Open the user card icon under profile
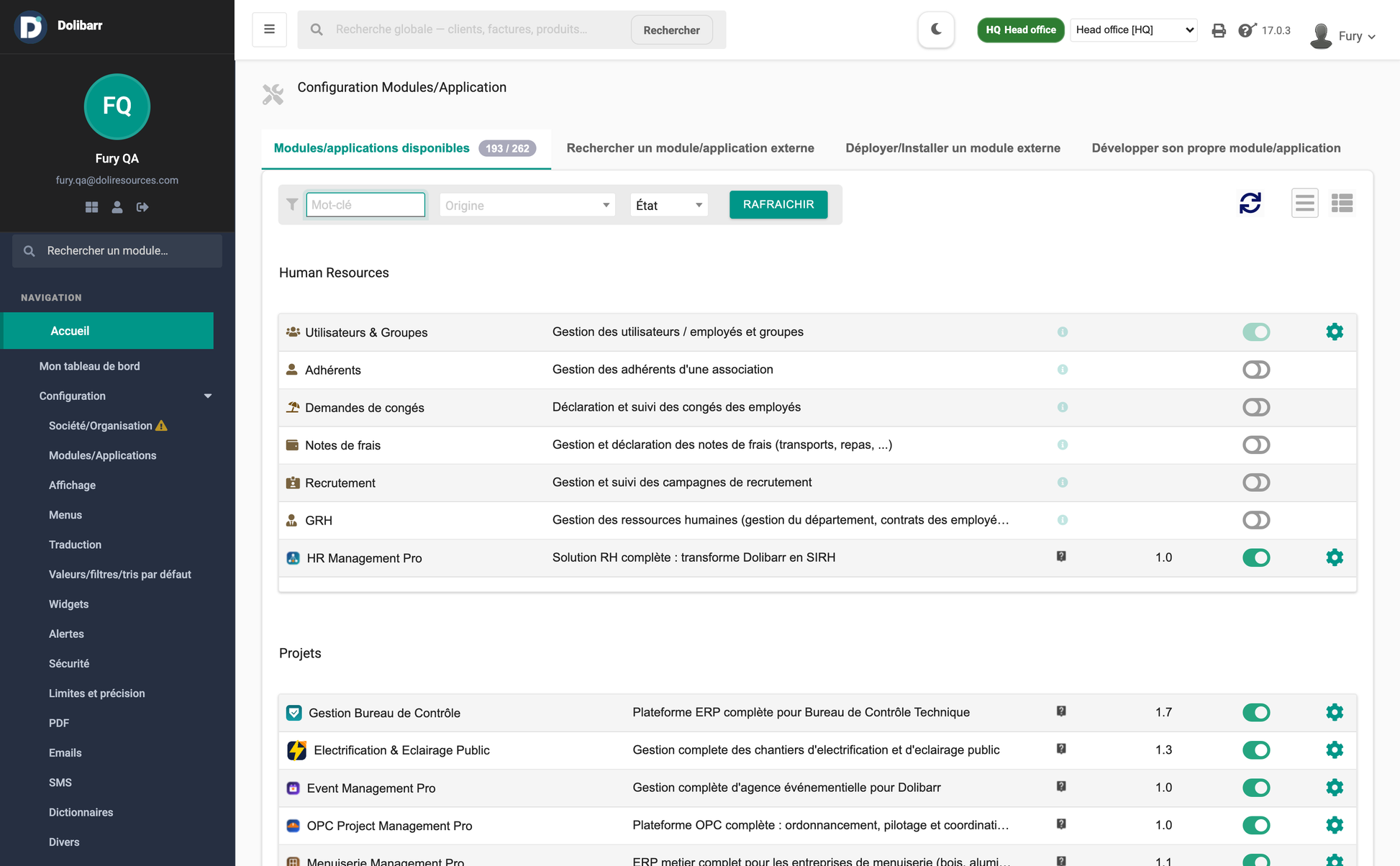 pos(117,207)
